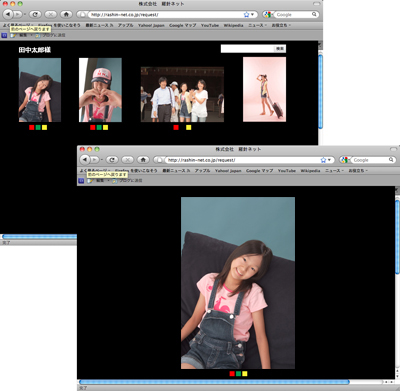Open address history dropdown in the front window
The image size is (400, 391).
click(x=329, y=160)
